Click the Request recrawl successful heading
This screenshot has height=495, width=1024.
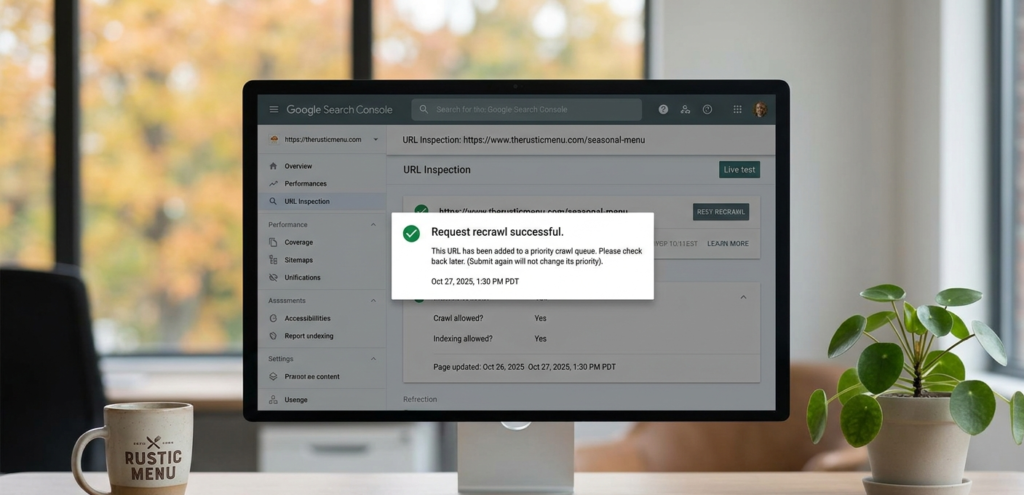497,232
